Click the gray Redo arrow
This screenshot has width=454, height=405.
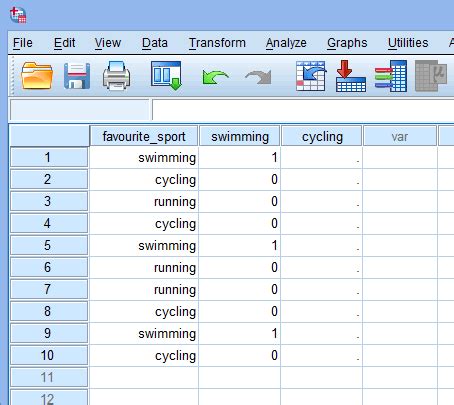[x=259, y=77]
